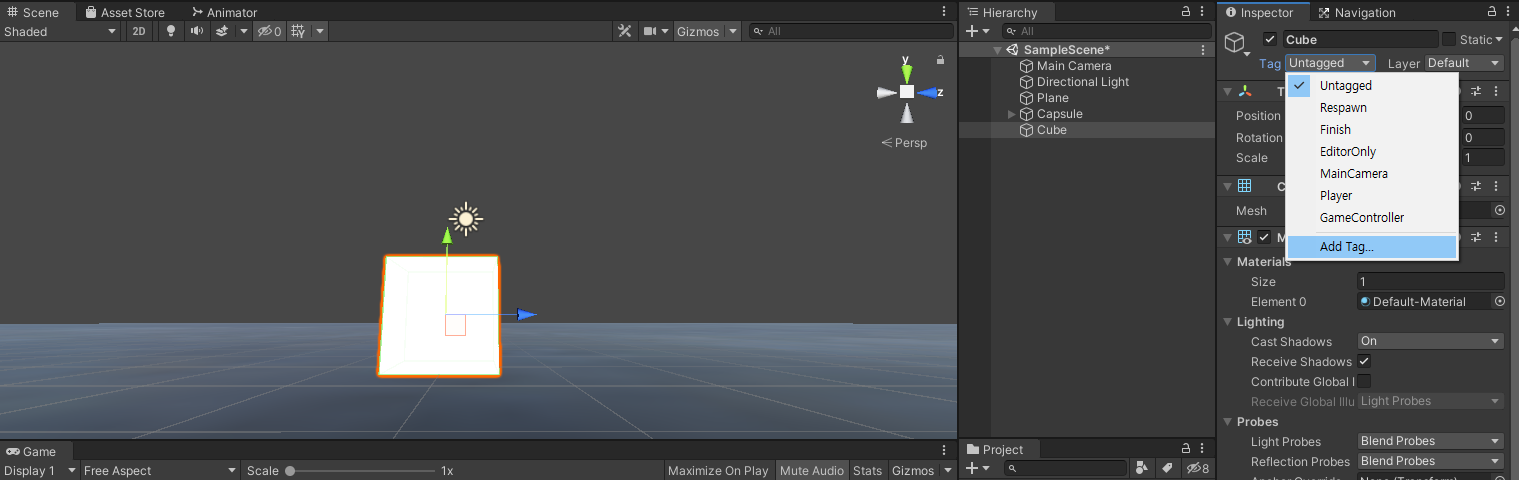The width and height of the screenshot is (1519, 480).
Task: Toggle hidden objects visibility count icon
Action: (x=269, y=31)
